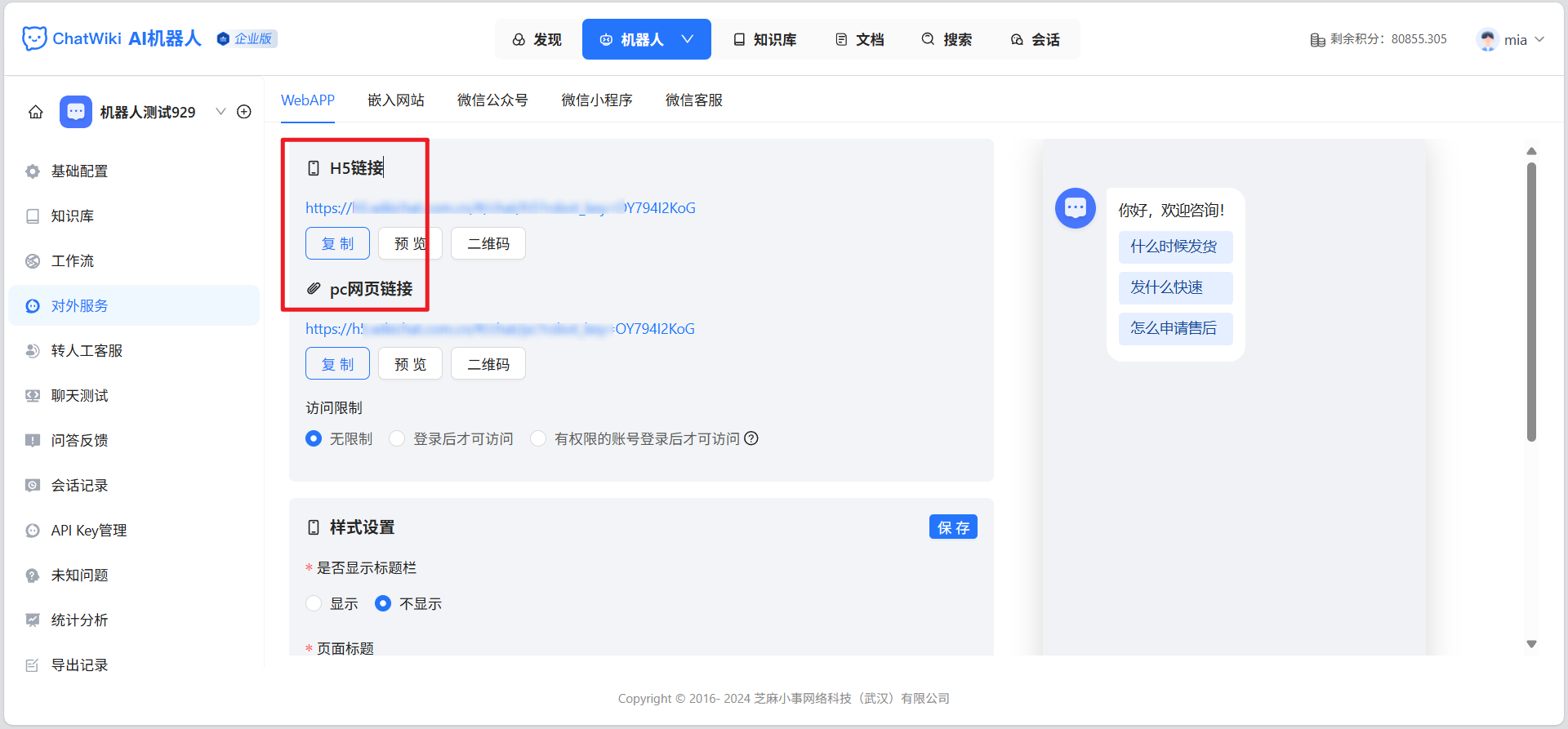This screenshot has height=729, width=1568.
Task: Click the add robot plus icon
Action: [x=244, y=112]
